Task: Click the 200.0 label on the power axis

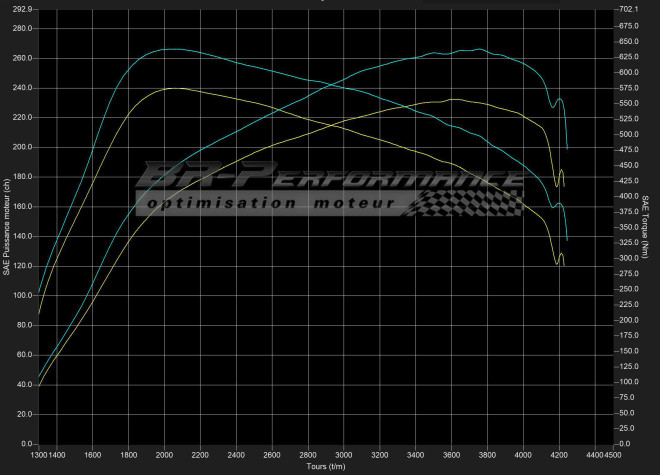Action: [22, 147]
